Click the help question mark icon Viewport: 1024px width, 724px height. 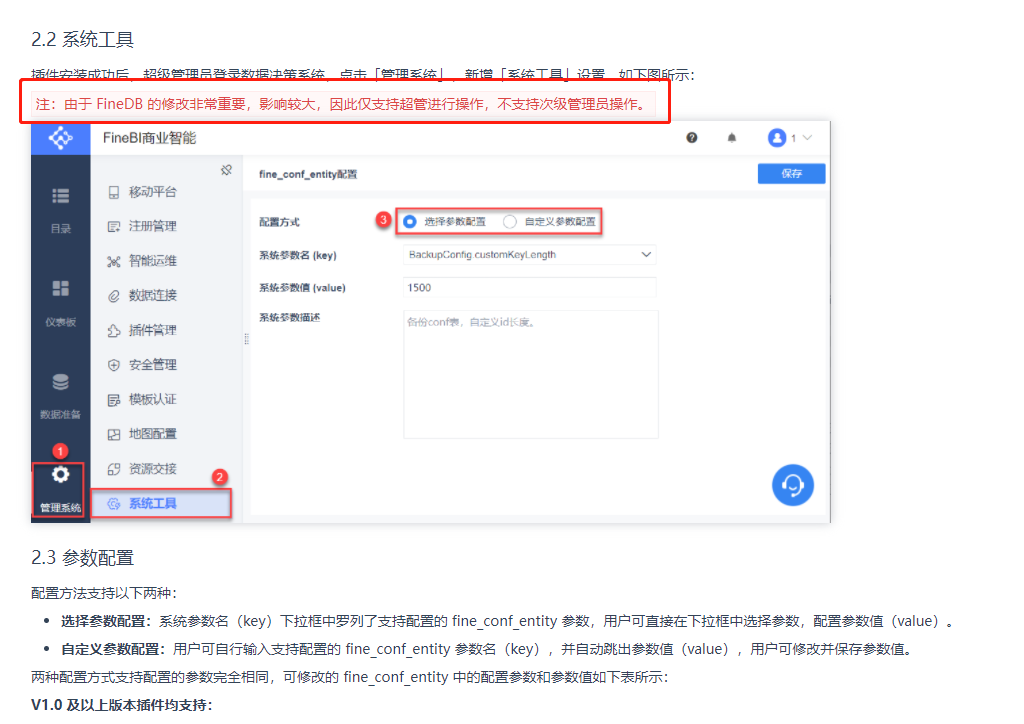click(x=692, y=138)
